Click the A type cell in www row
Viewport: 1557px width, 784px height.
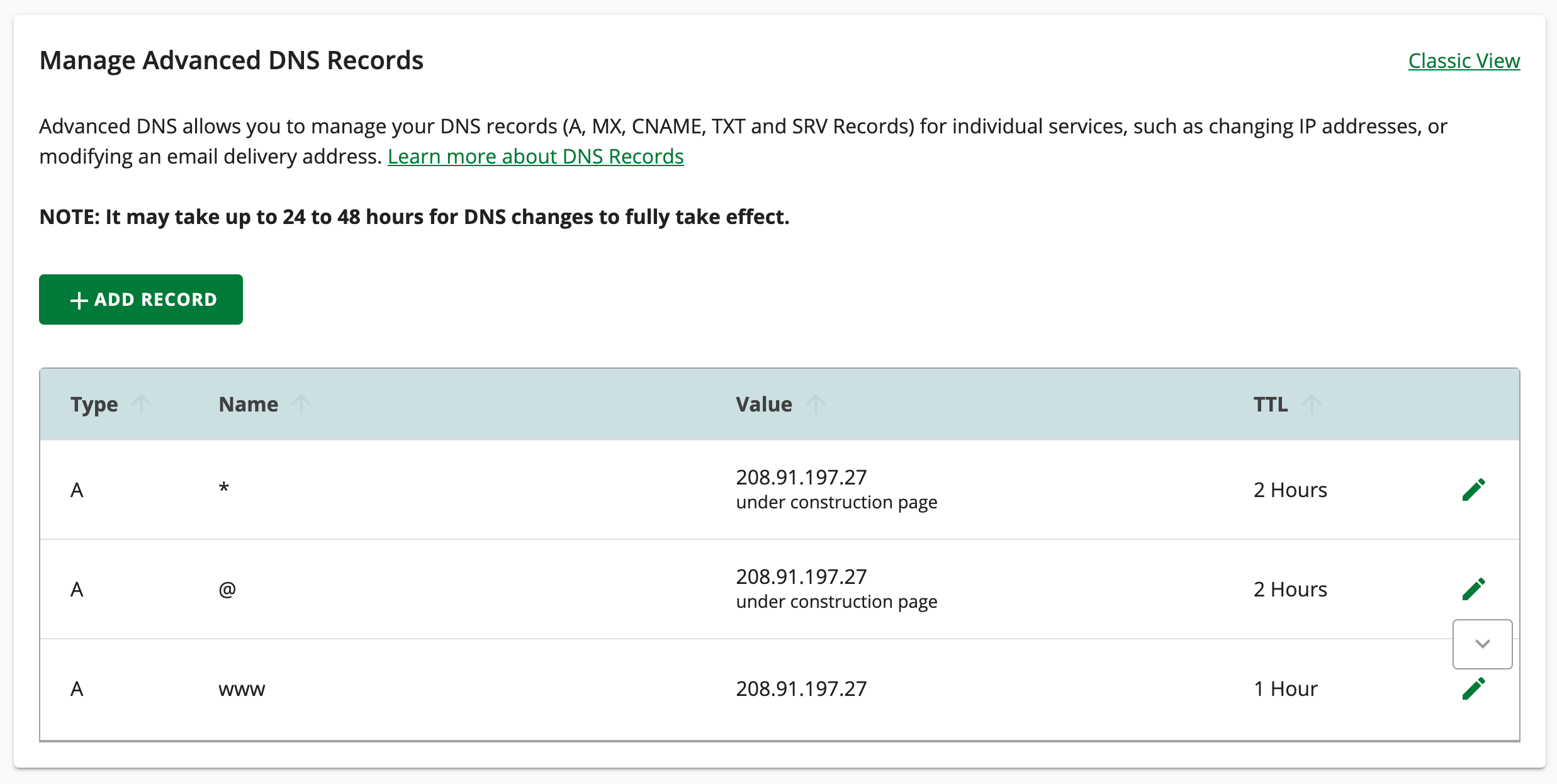[77, 689]
